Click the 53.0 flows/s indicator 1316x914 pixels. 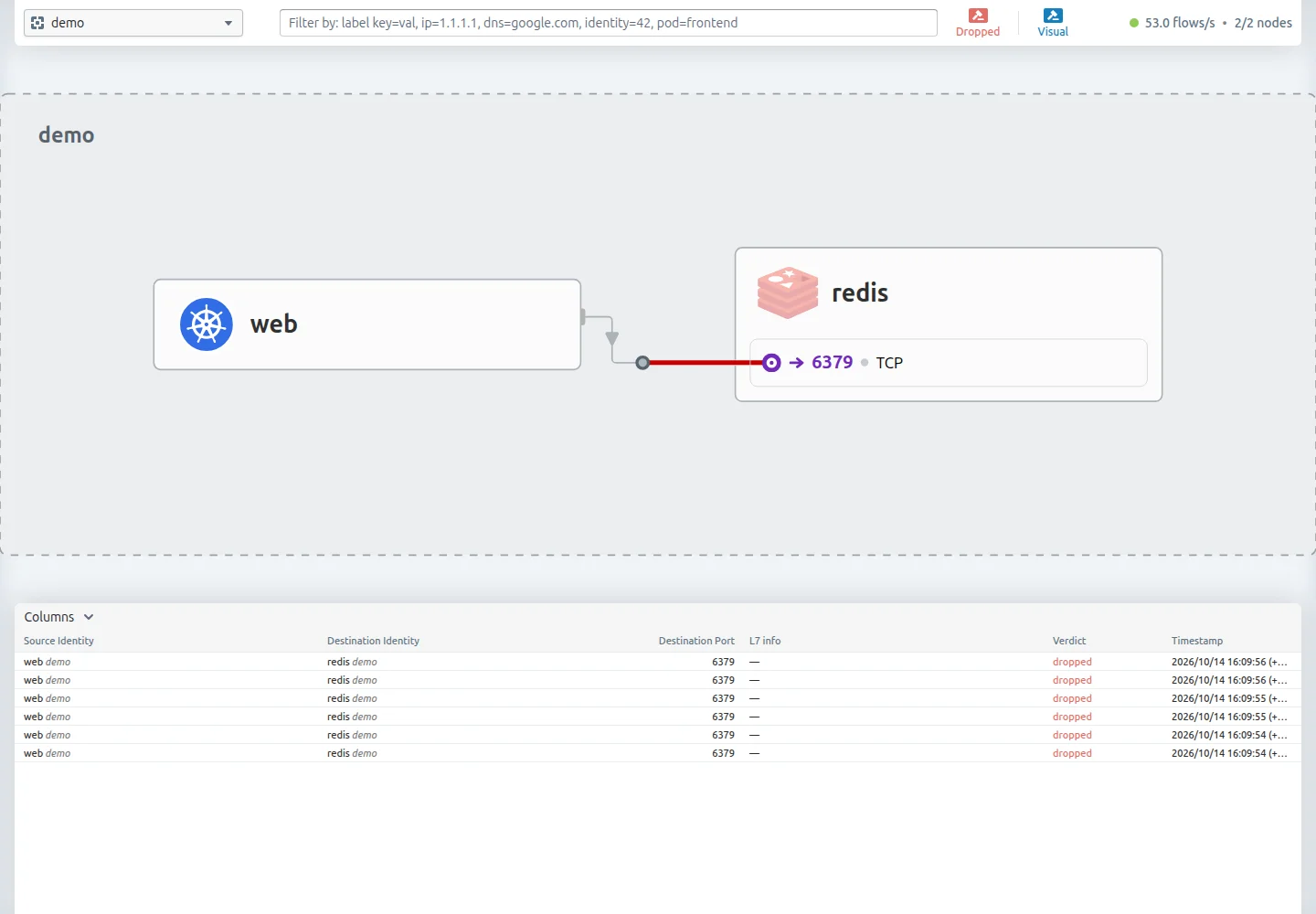[1180, 23]
